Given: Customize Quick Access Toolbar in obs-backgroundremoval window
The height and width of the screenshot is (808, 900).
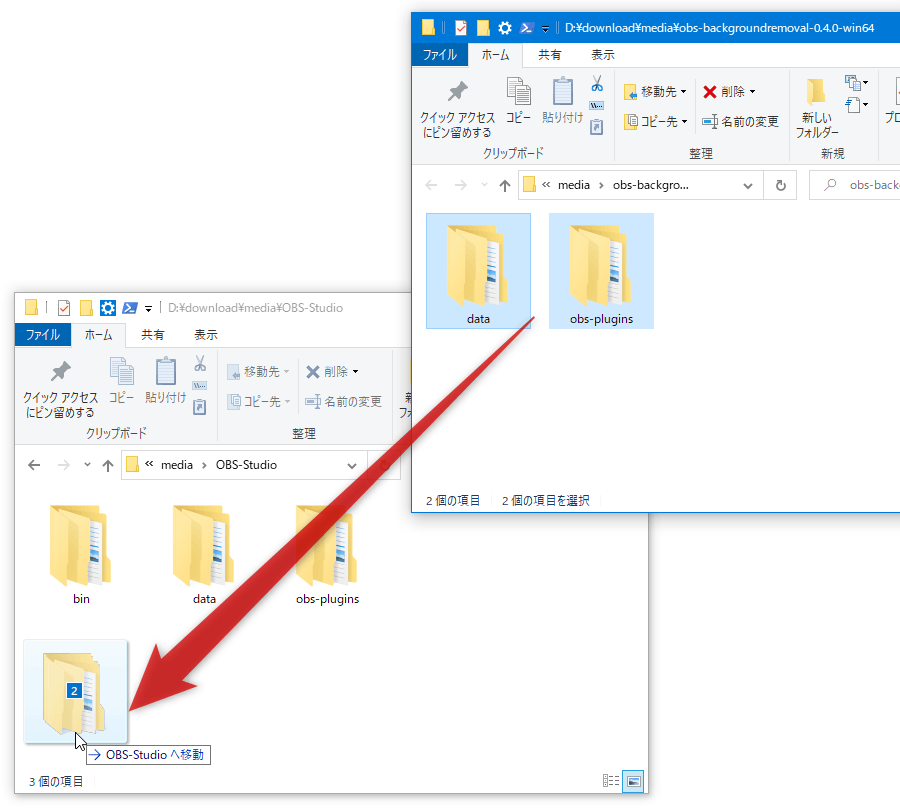Looking at the screenshot, I should 545,28.
